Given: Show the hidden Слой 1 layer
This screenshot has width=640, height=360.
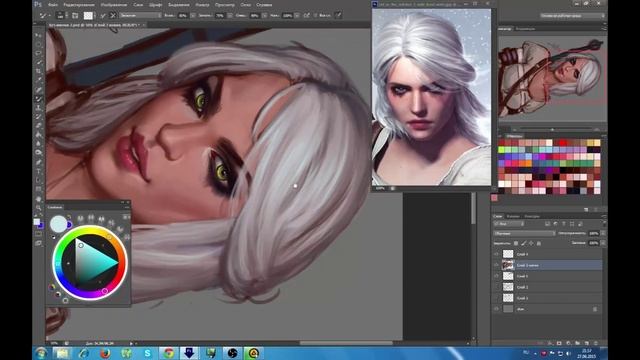Looking at the screenshot, I should (496, 298).
